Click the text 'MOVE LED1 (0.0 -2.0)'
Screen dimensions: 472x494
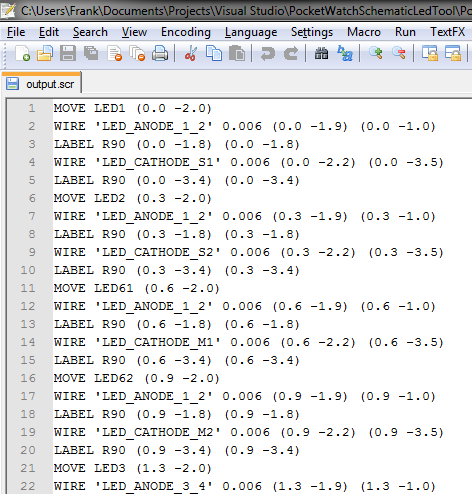[133, 108]
